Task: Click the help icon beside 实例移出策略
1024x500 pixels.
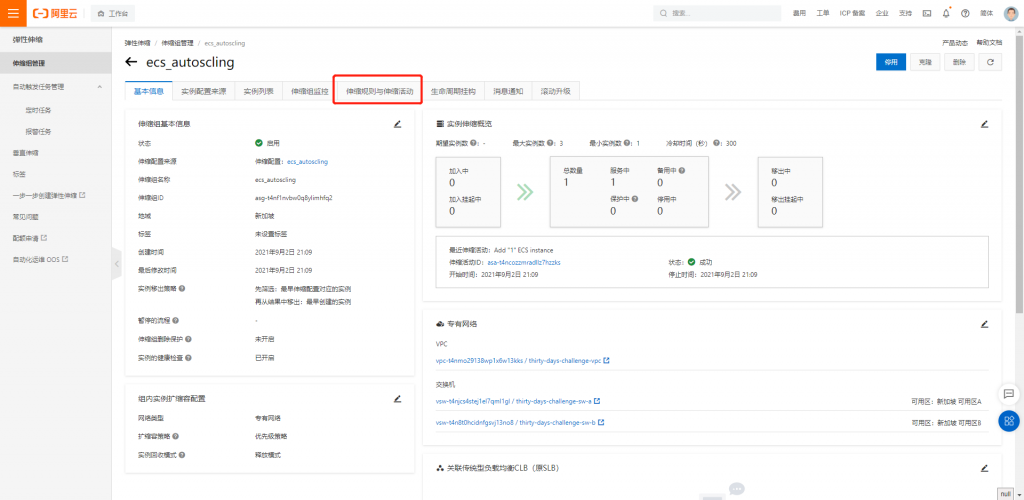Action: tap(182, 288)
